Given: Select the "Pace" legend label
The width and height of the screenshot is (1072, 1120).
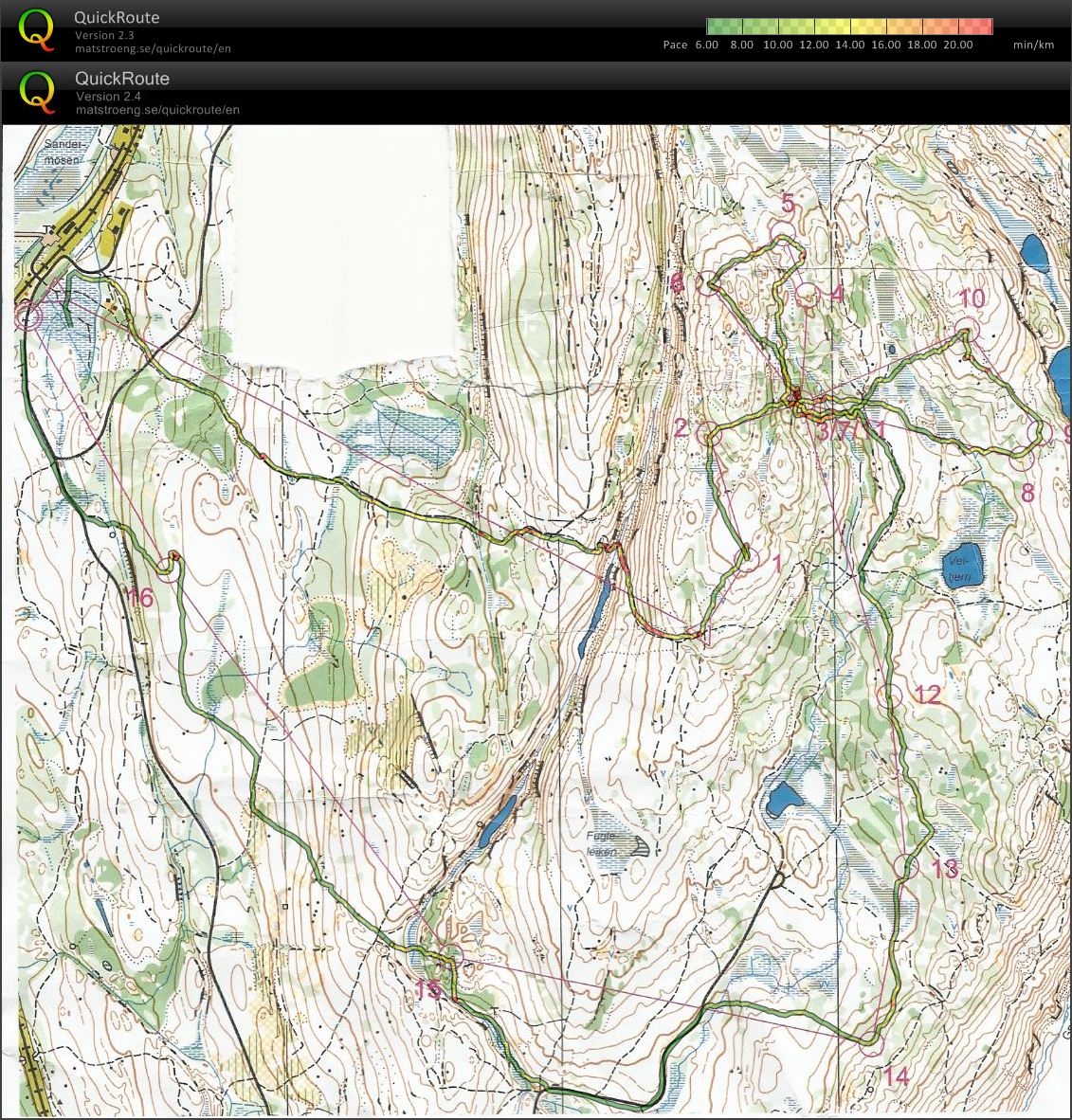Looking at the screenshot, I should (x=675, y=45).
